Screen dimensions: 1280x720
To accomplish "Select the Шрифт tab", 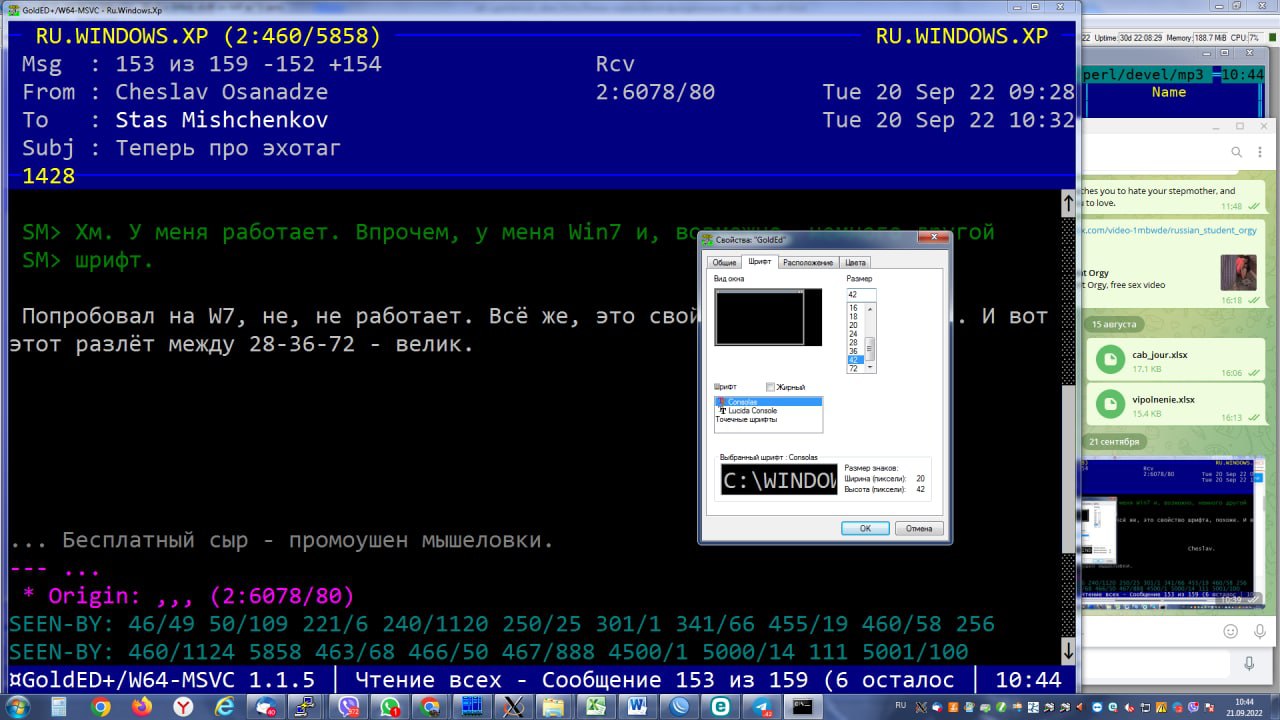I will [760, 261].
